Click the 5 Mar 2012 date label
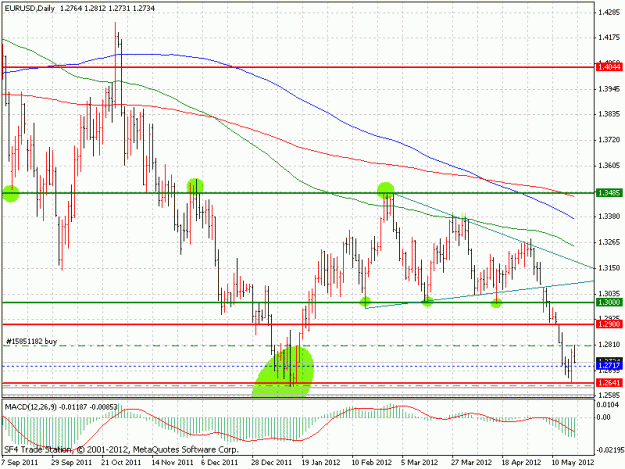The image size is (625, 469). click(x=420, y=463)
